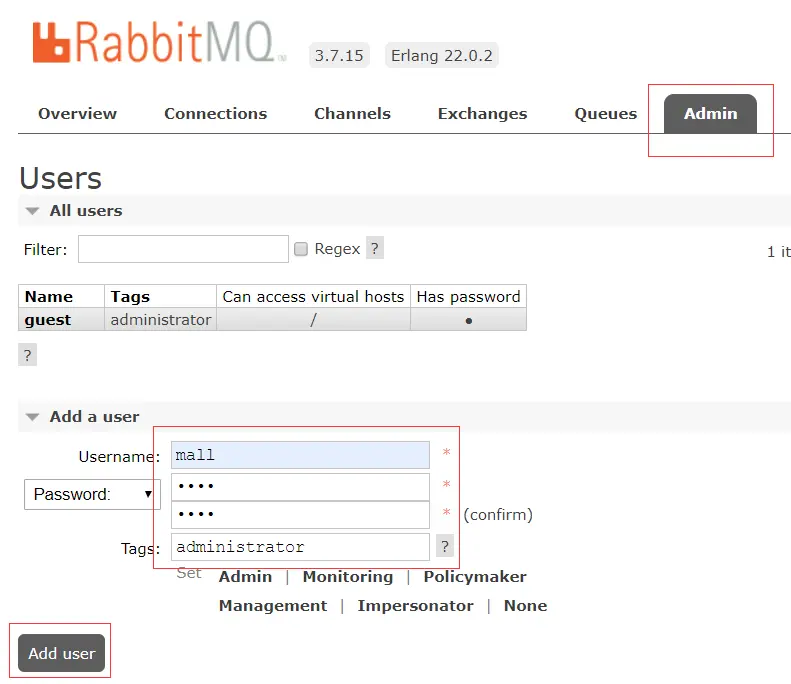Open the Regex filter help question mark
This screenshot has width=791, height=684.
[374, 248]
